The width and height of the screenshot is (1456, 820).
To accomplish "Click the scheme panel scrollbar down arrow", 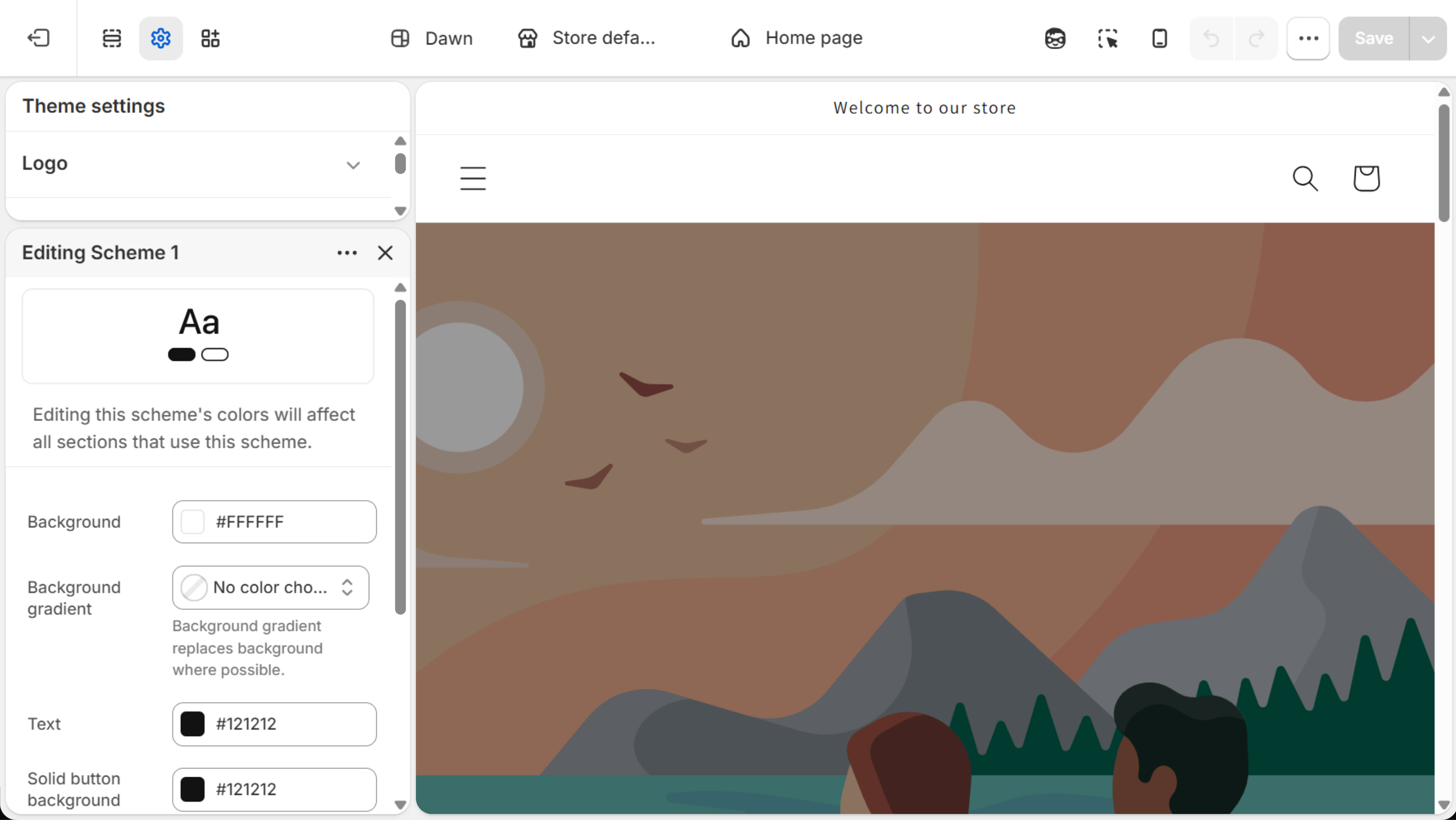I will tap(400, 805).
